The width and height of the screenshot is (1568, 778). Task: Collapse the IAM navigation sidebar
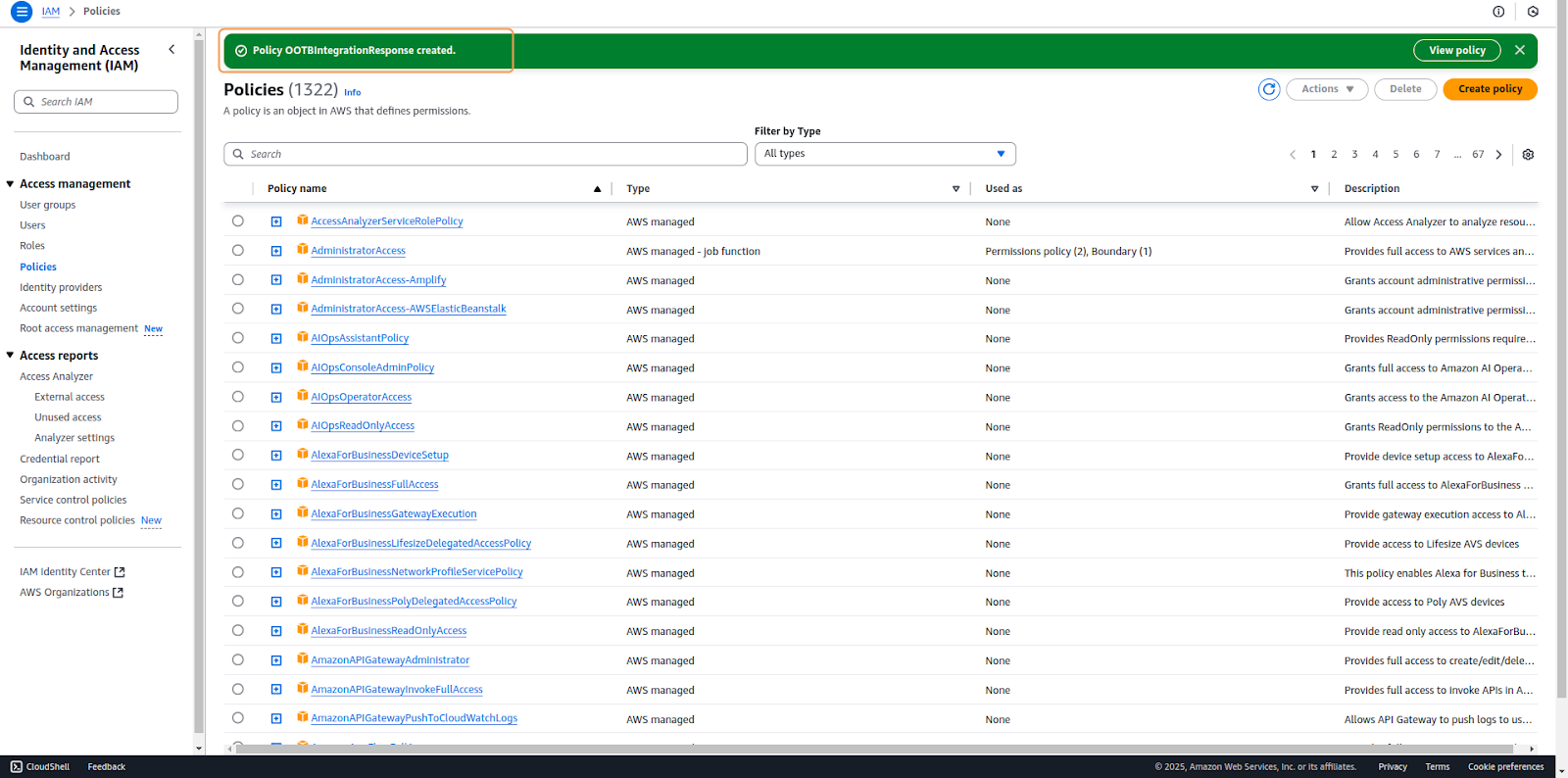coord(171,49)
